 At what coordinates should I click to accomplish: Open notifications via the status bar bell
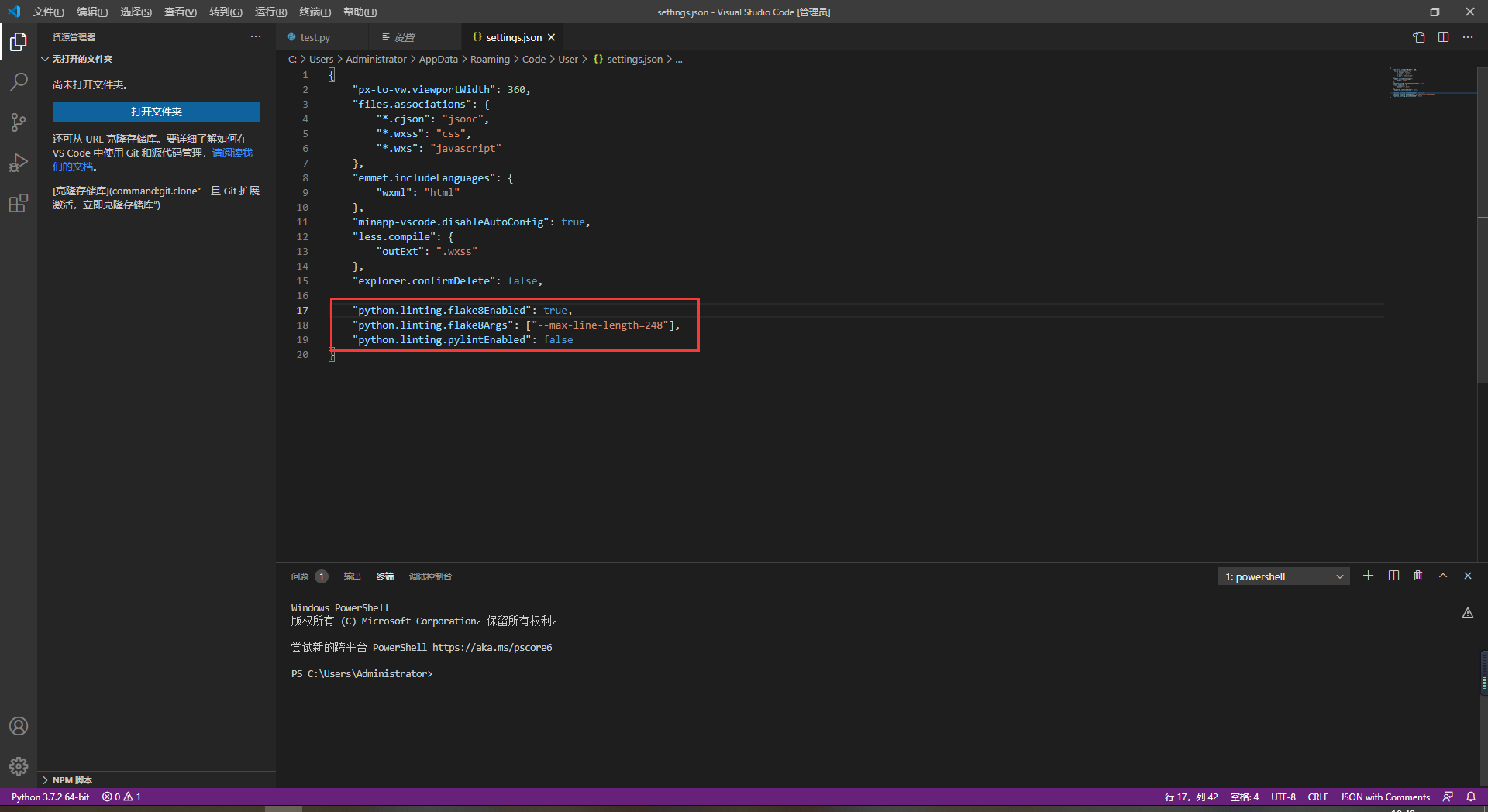pos(1472,797)
